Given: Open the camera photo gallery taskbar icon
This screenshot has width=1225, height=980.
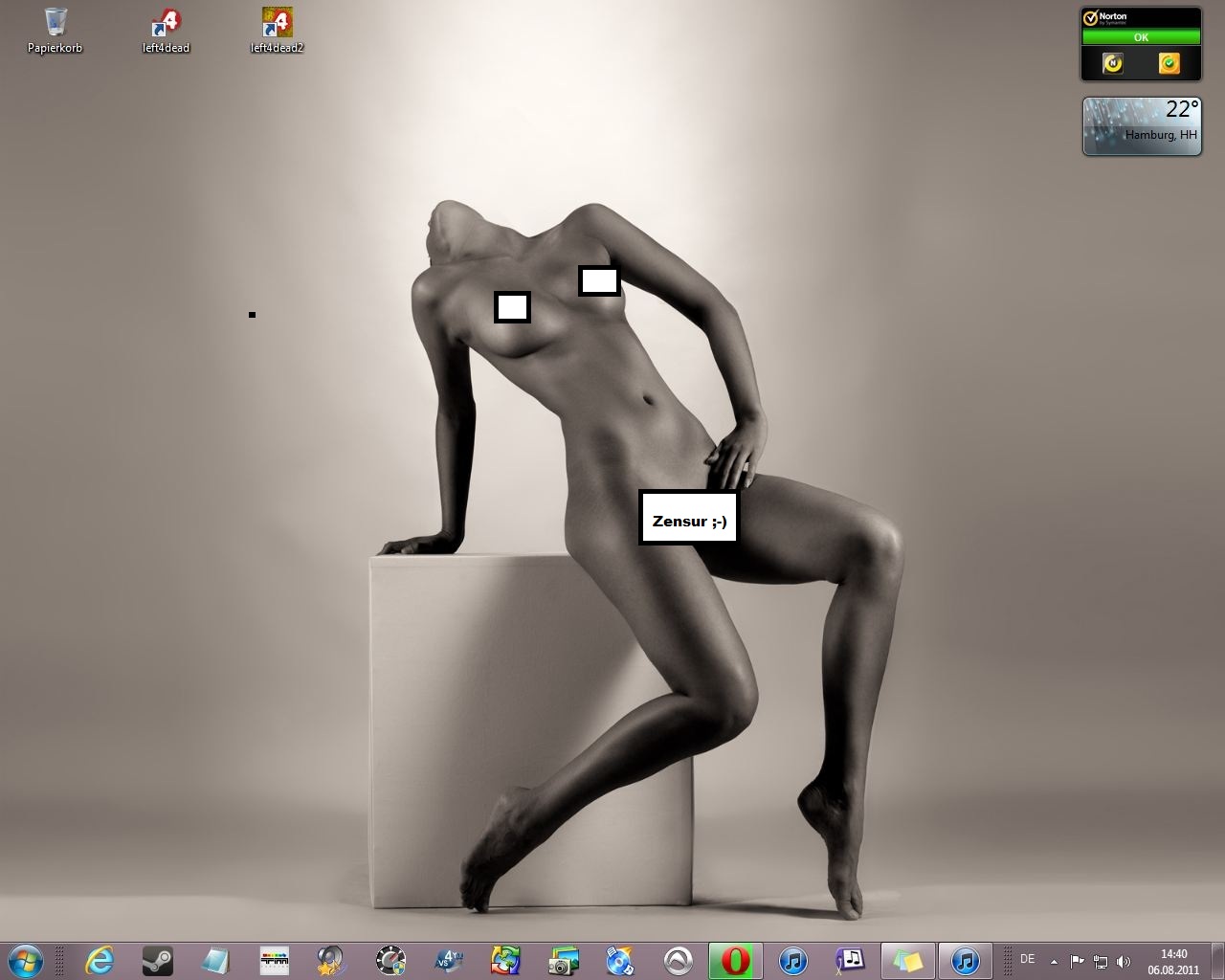Looking at the screenshot, I should (563, 960).
